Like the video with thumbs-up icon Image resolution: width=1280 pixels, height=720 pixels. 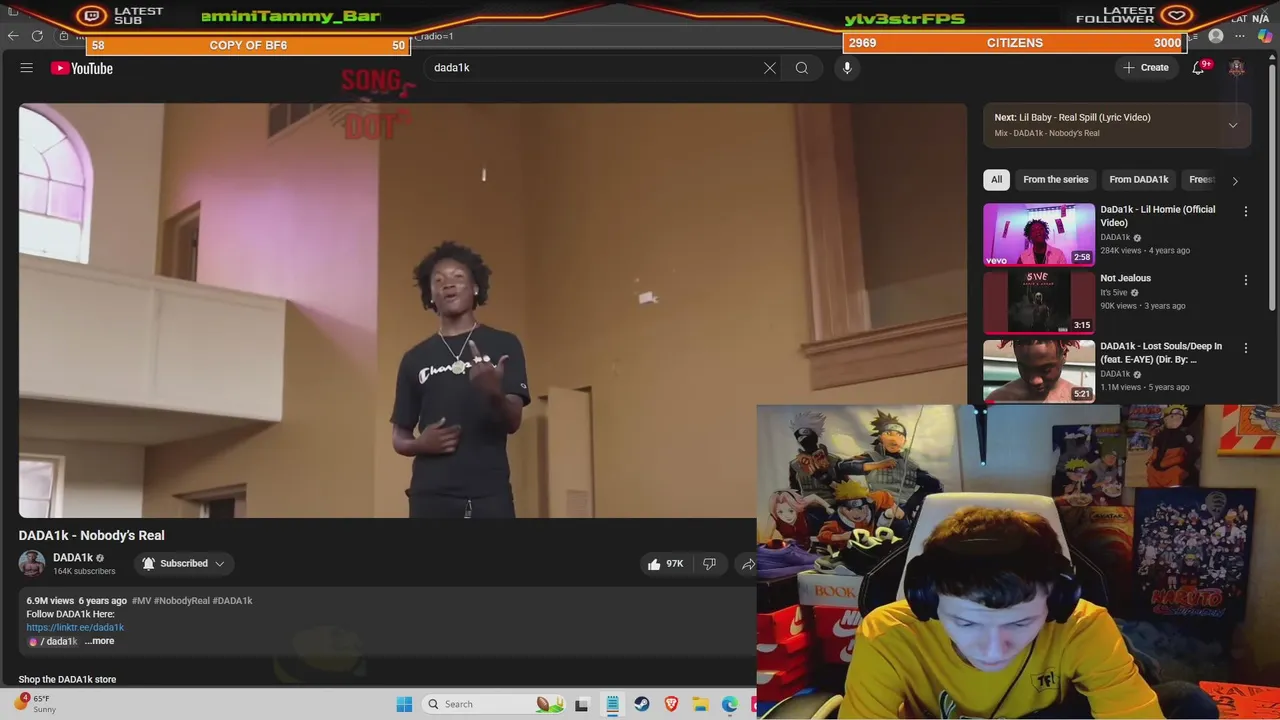point(654,564)
